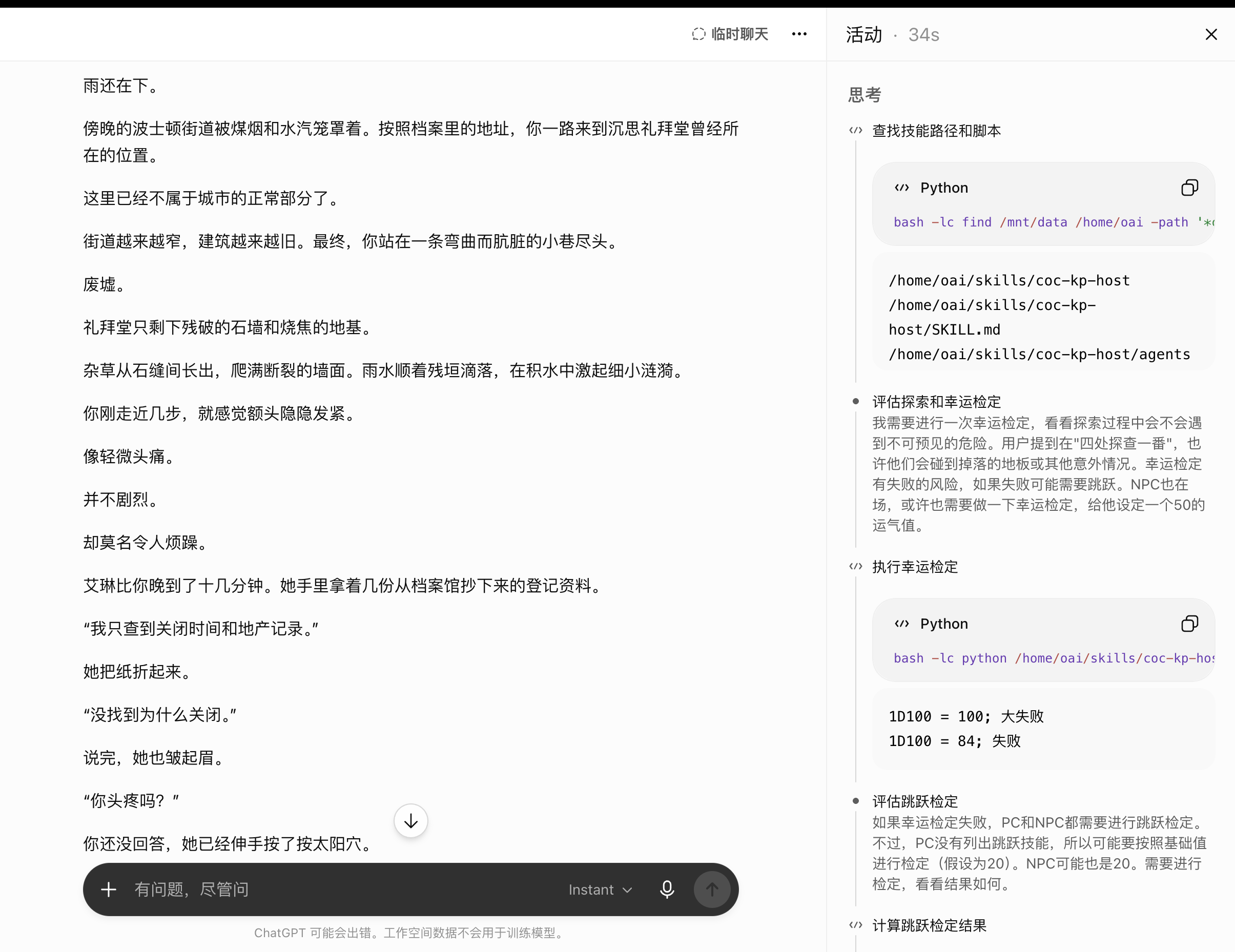Click the temporary chat dashed-circle icon
This screenshot has width=1235, height=952.
click(698, 34)
